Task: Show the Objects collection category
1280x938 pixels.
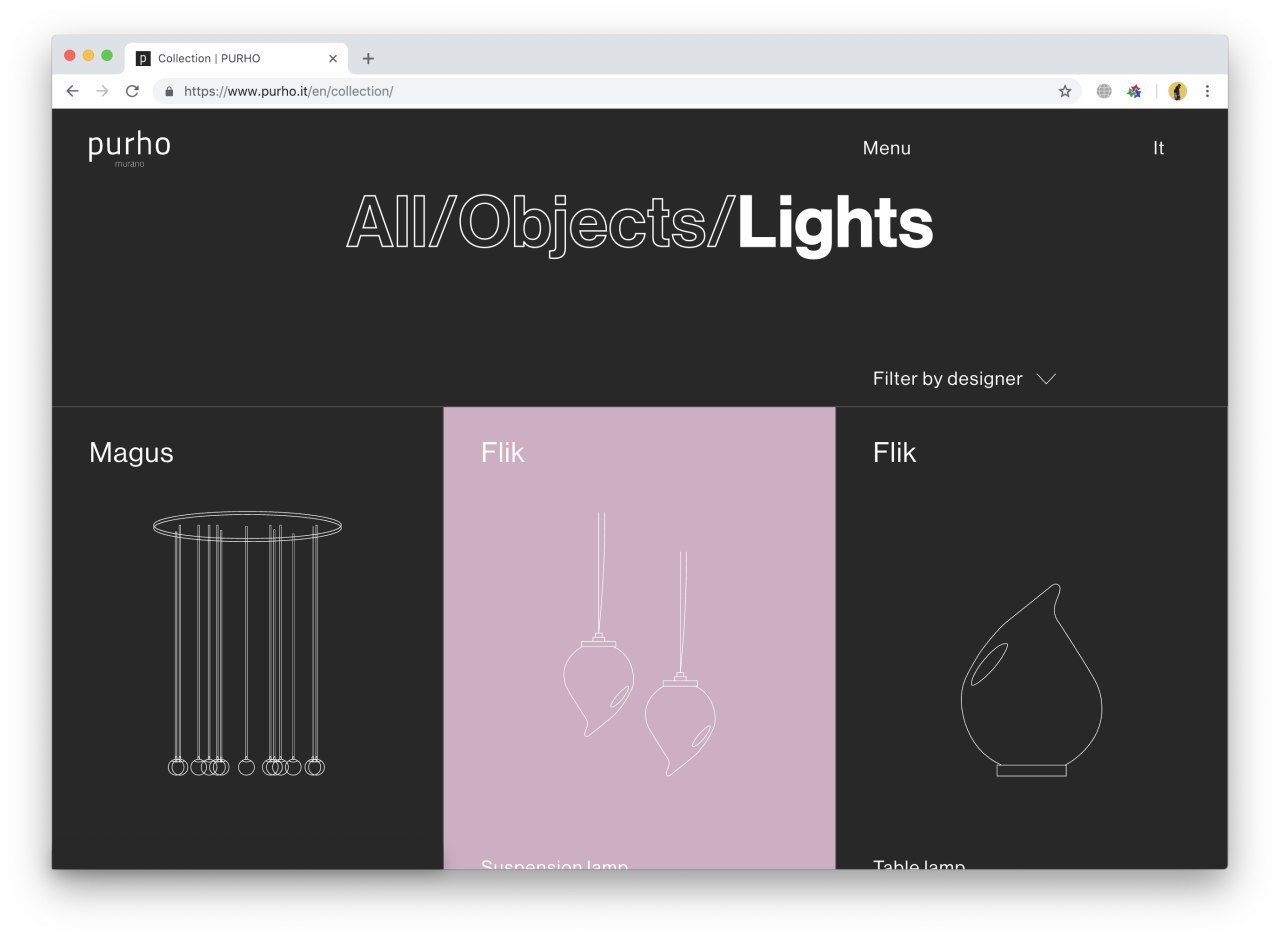Action: [x=582, y=224]
